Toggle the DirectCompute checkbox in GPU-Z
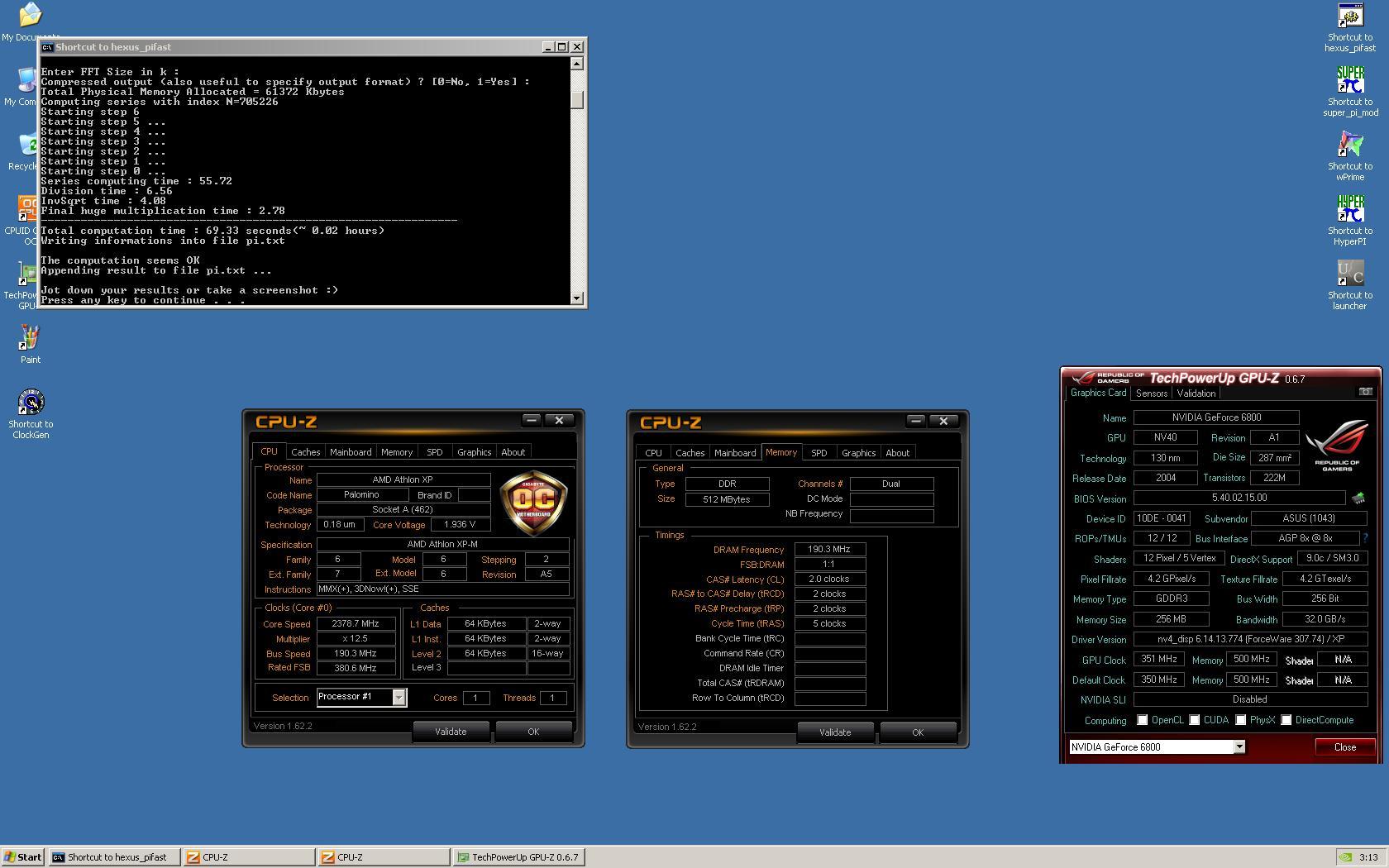 tap(1286, 720)
